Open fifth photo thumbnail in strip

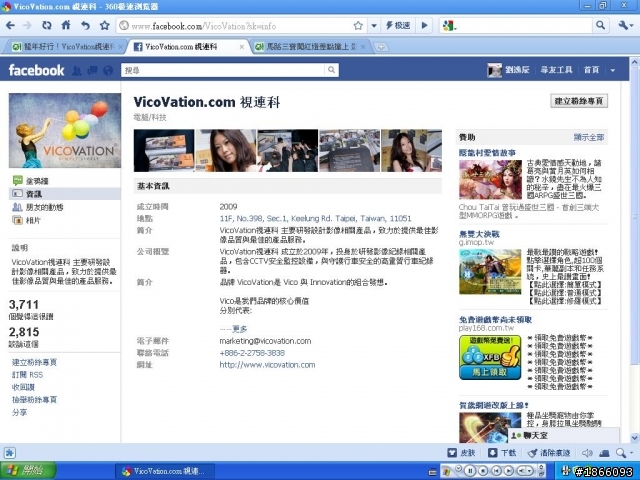point(411,151)
